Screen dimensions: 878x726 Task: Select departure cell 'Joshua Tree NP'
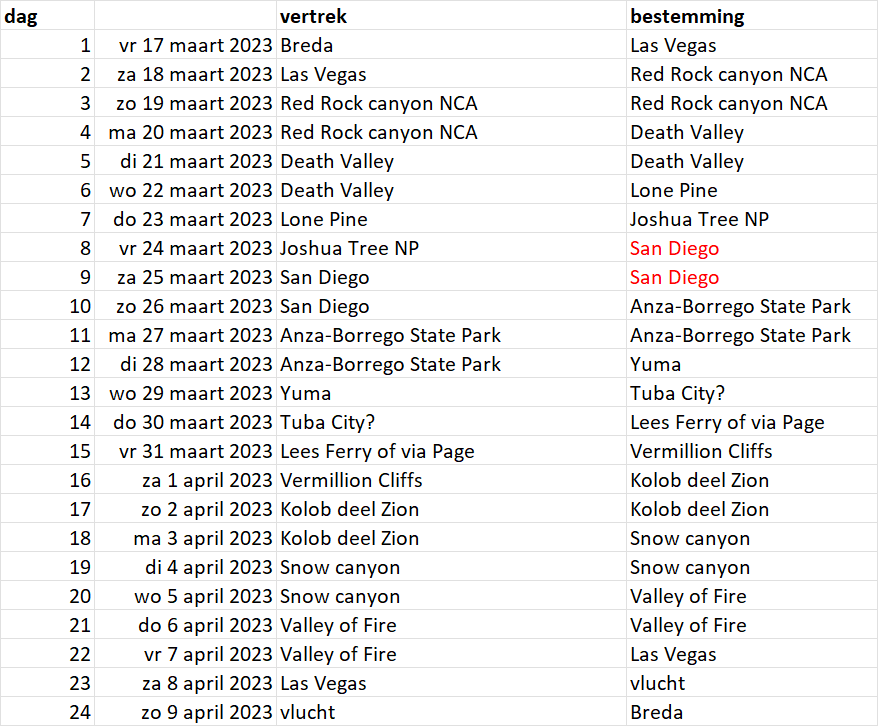click(349, 248)
